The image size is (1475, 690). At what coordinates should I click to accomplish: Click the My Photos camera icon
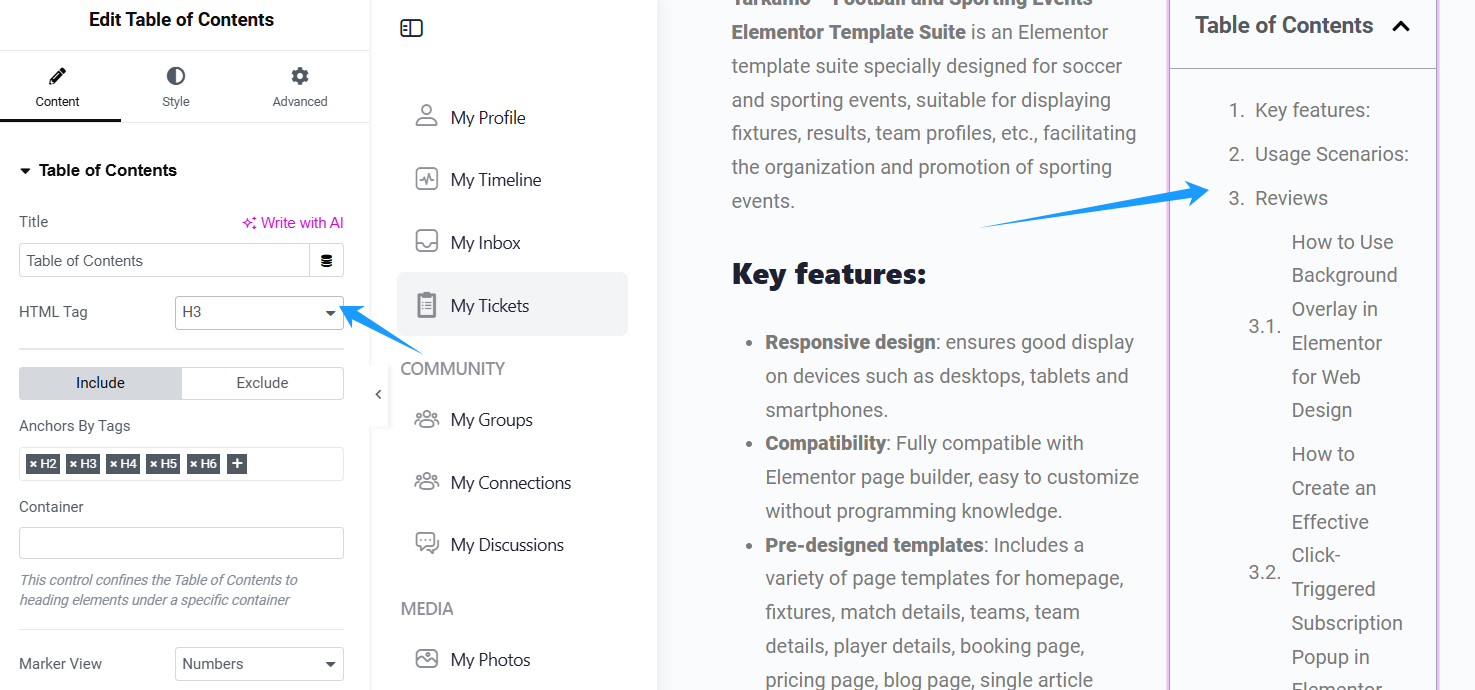(427, 659)
